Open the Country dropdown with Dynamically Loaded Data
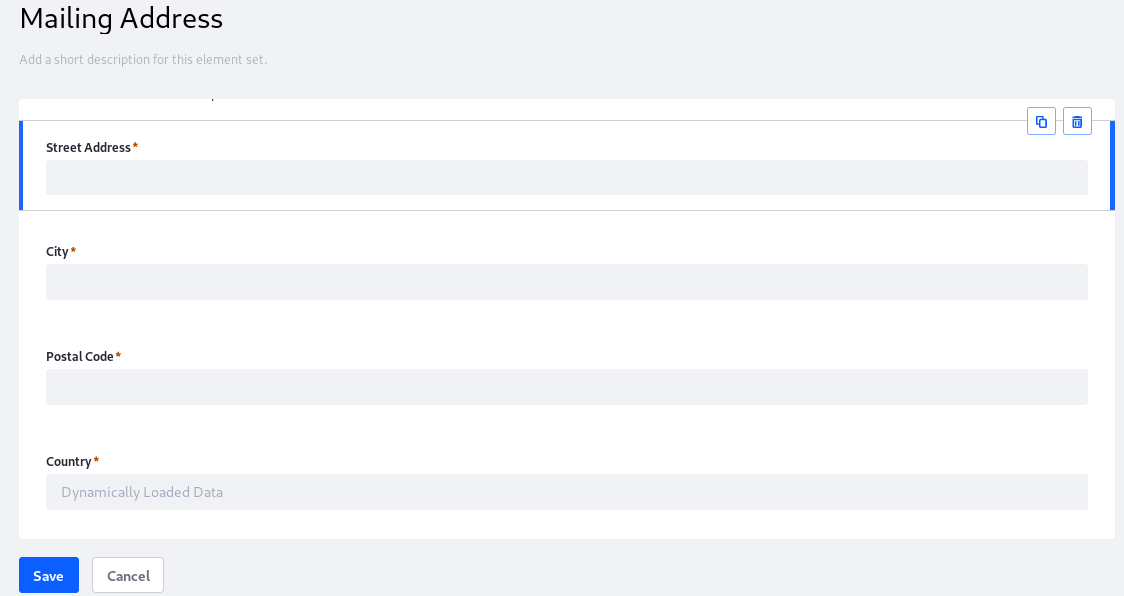The width and height of the screenshot is (1124, 596). 566,492
